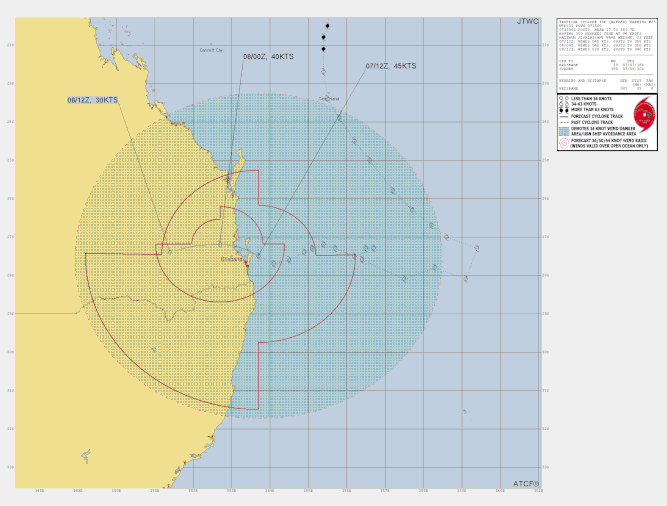
Task: Click the topmost filled black cyclone track symbol
Action: [x=327, y=26]
